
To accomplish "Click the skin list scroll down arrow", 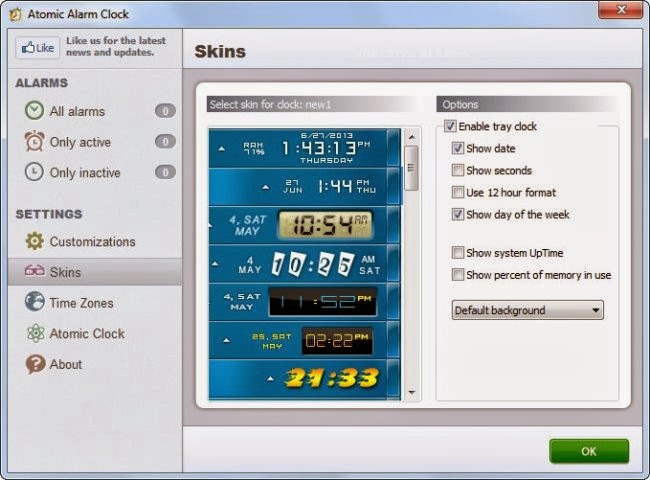I will (412, 392).
